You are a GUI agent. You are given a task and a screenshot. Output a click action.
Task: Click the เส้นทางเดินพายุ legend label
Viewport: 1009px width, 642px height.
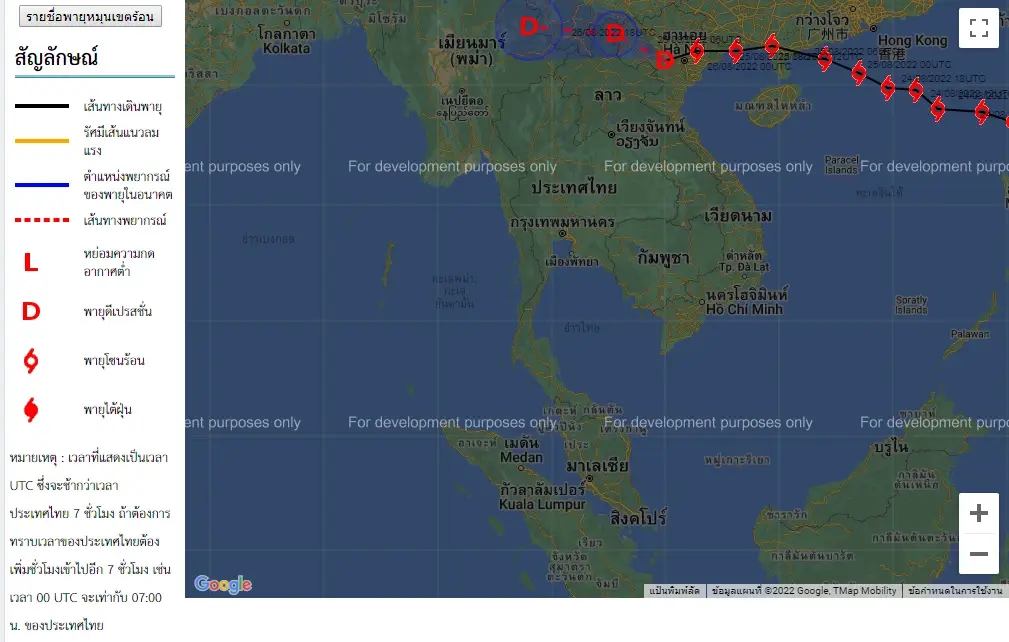click(122, 107)
